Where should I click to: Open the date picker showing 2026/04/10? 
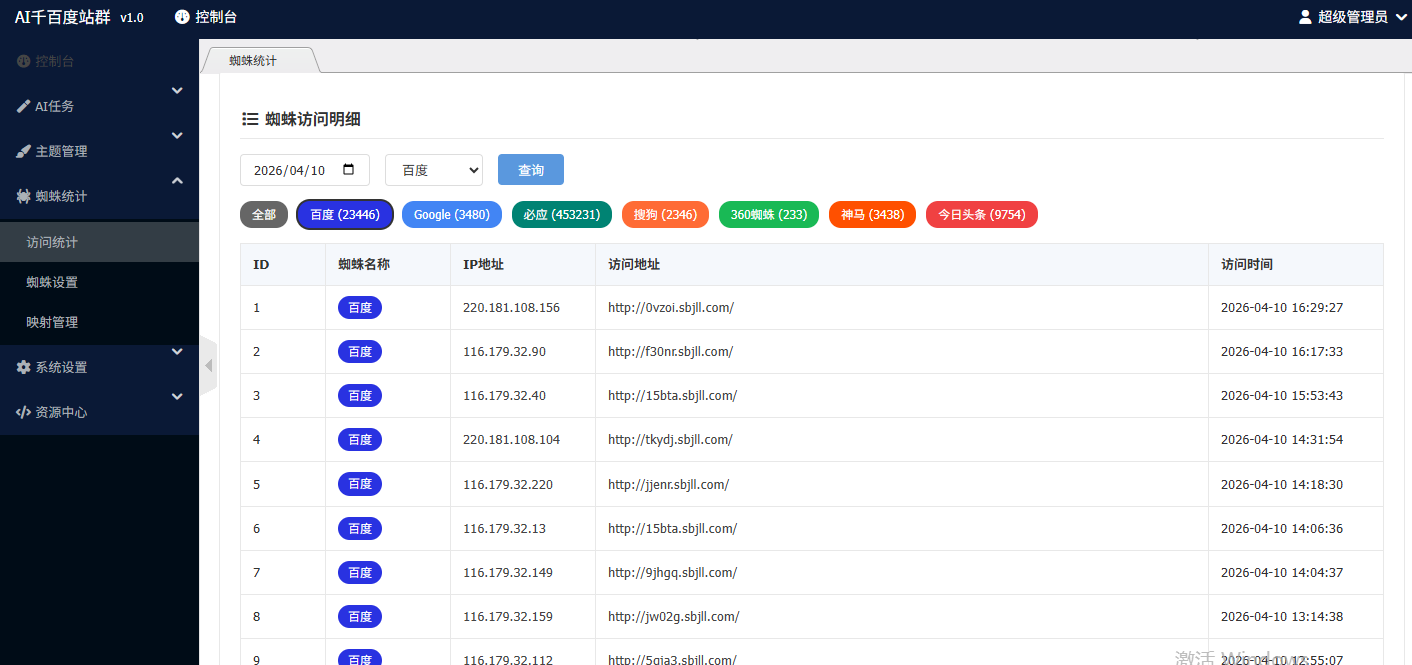(x=304, y=169)
